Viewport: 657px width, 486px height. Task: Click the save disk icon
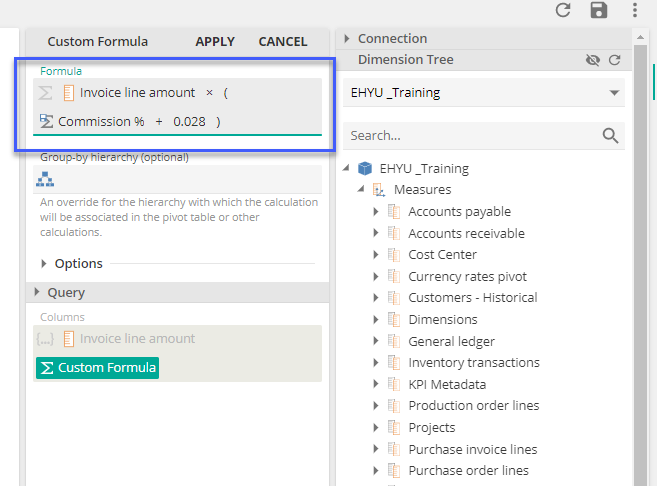click(x=598, y=10)
